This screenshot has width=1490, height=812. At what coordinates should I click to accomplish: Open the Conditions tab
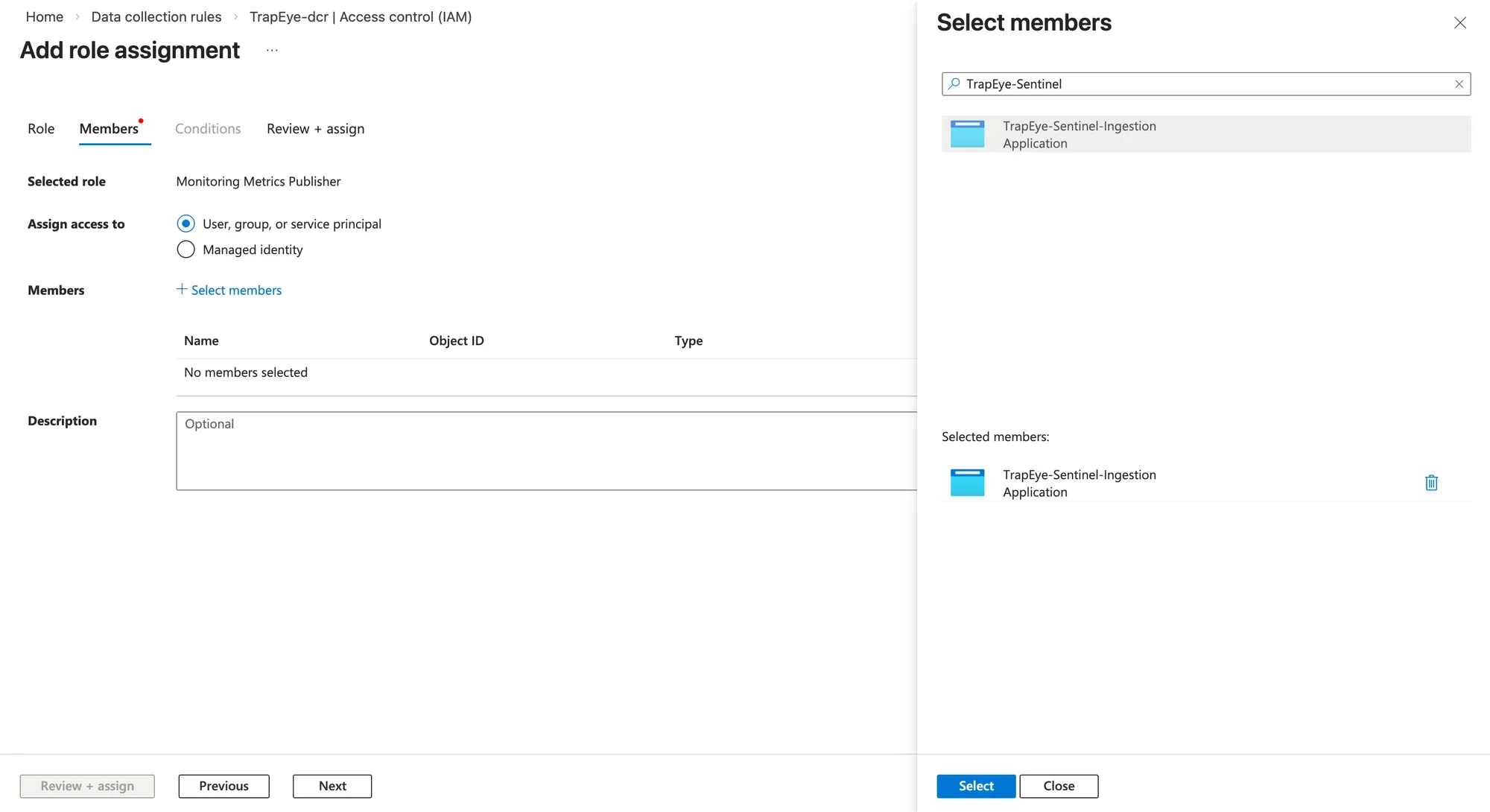tap(208, 128)
